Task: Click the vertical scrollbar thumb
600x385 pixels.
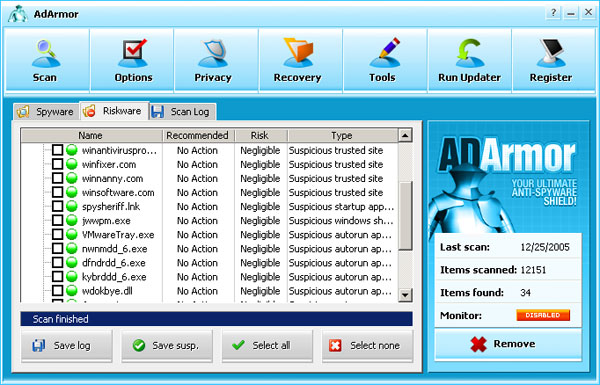Action: click(405, 216)
